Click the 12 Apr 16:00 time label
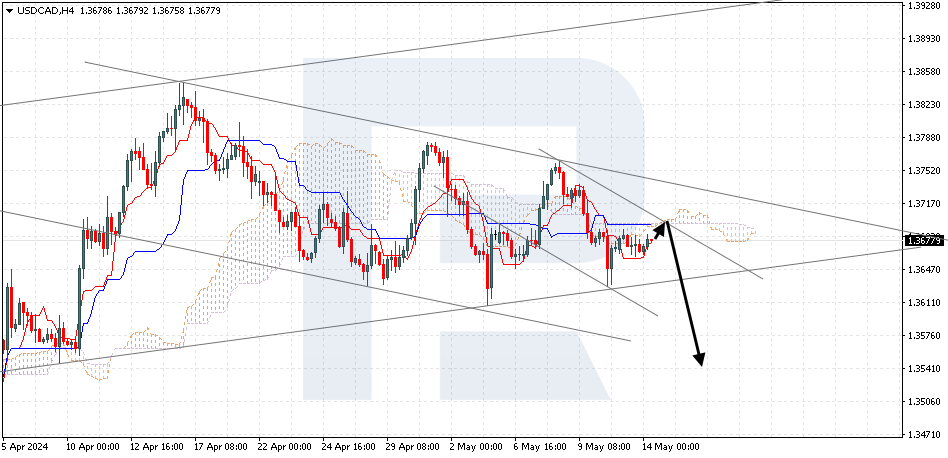 point(157,448)
